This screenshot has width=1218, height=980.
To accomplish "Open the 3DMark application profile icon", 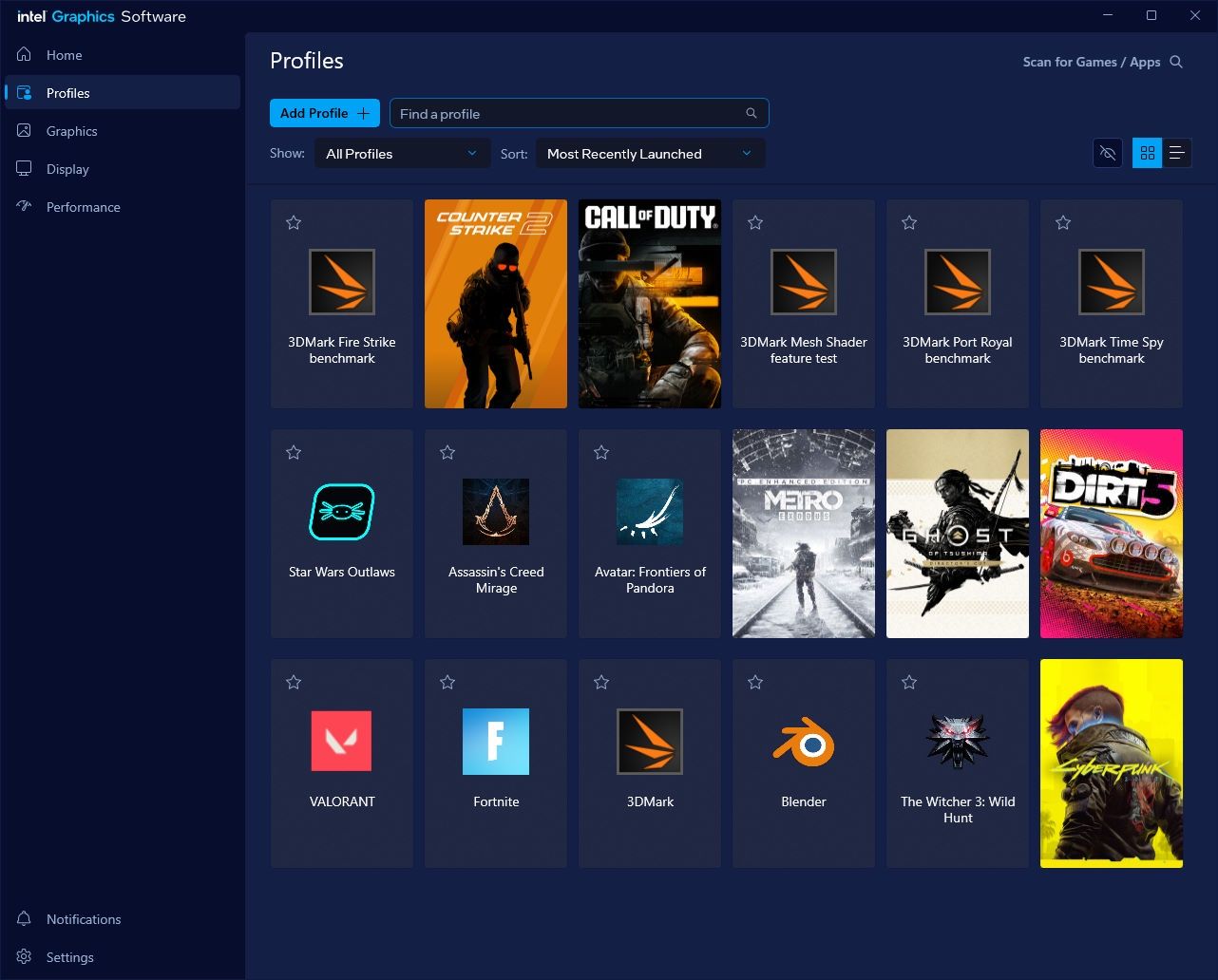I will coord(650,742).
